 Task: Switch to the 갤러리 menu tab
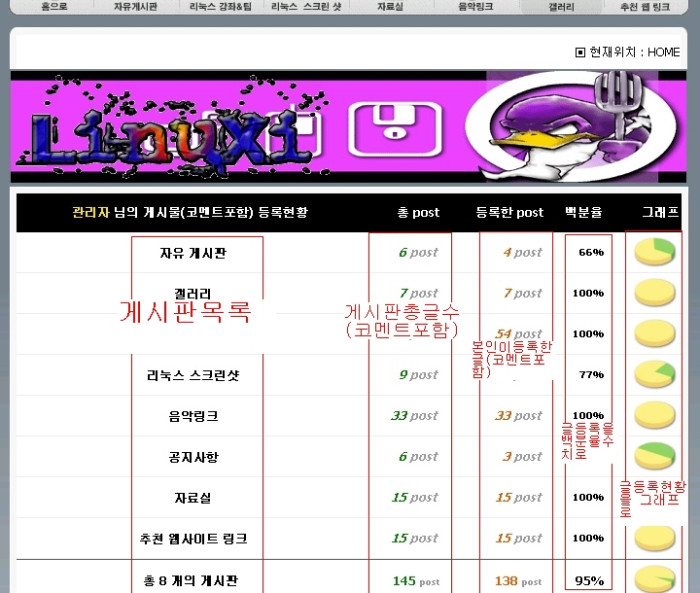(562, 6)
